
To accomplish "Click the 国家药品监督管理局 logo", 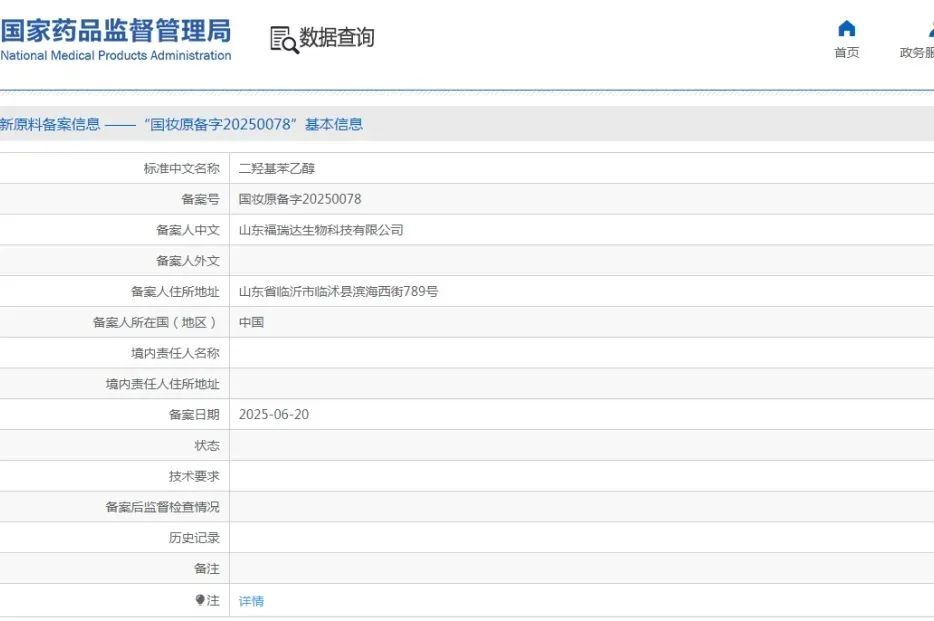I will pyautogui.click(x=115, y=30).
